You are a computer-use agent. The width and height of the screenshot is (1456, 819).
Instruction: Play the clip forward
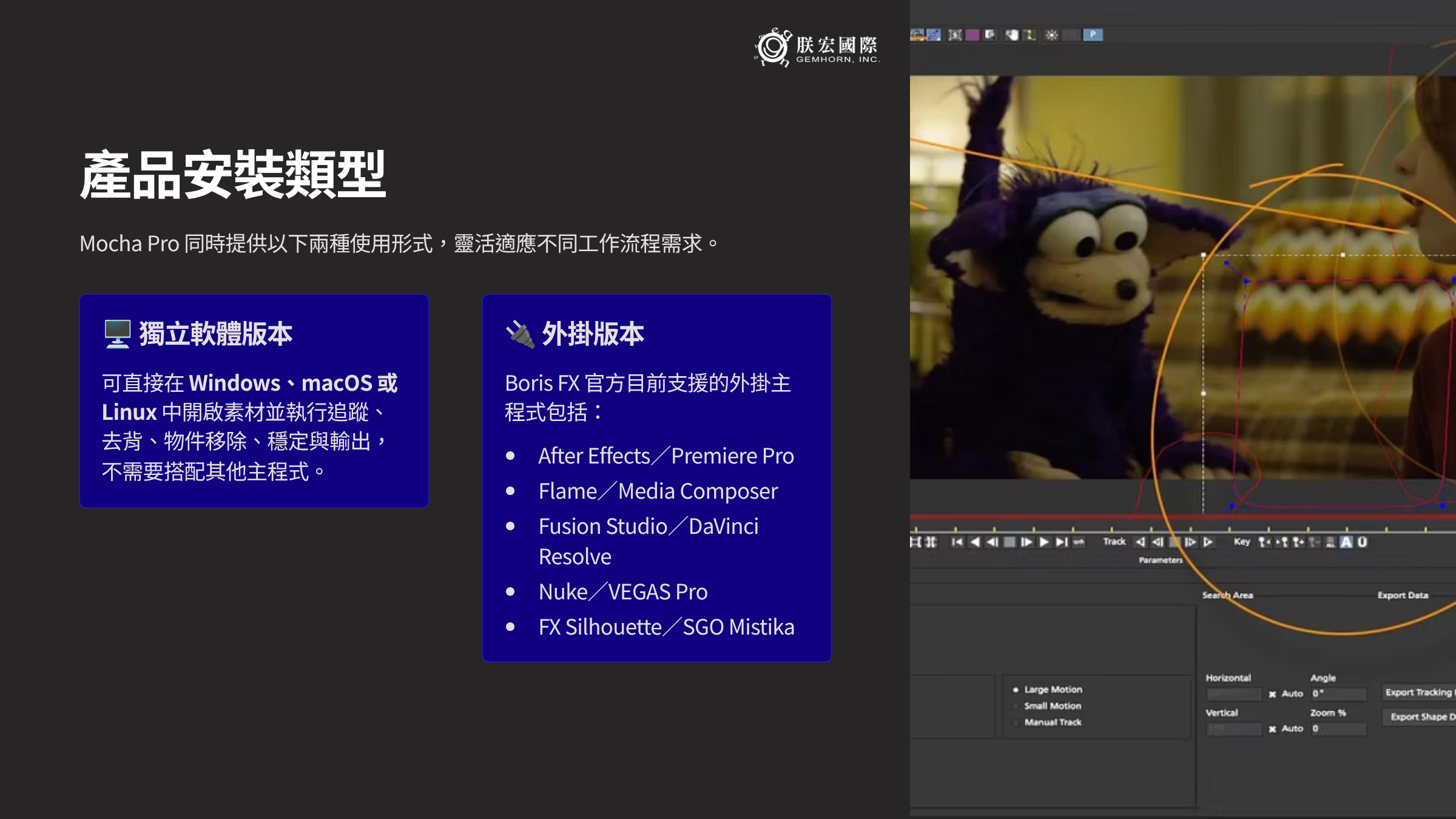point(1044,542)
